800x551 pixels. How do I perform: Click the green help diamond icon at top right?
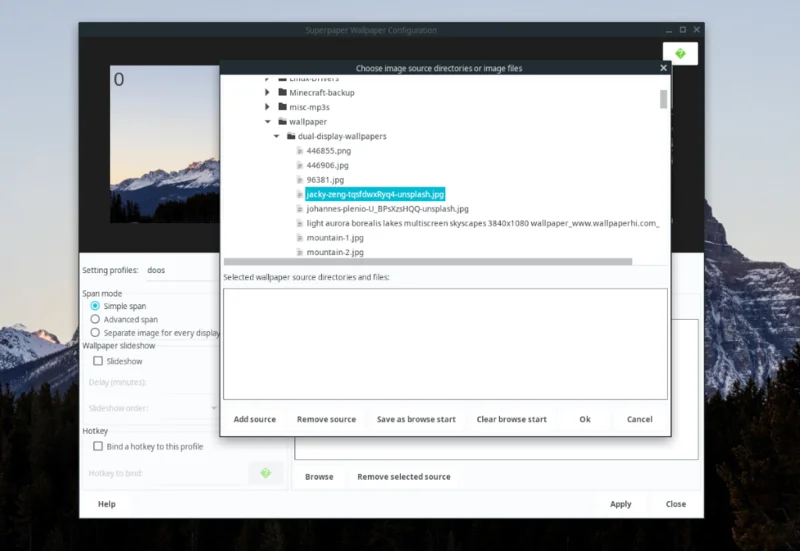tap(680, 54)
